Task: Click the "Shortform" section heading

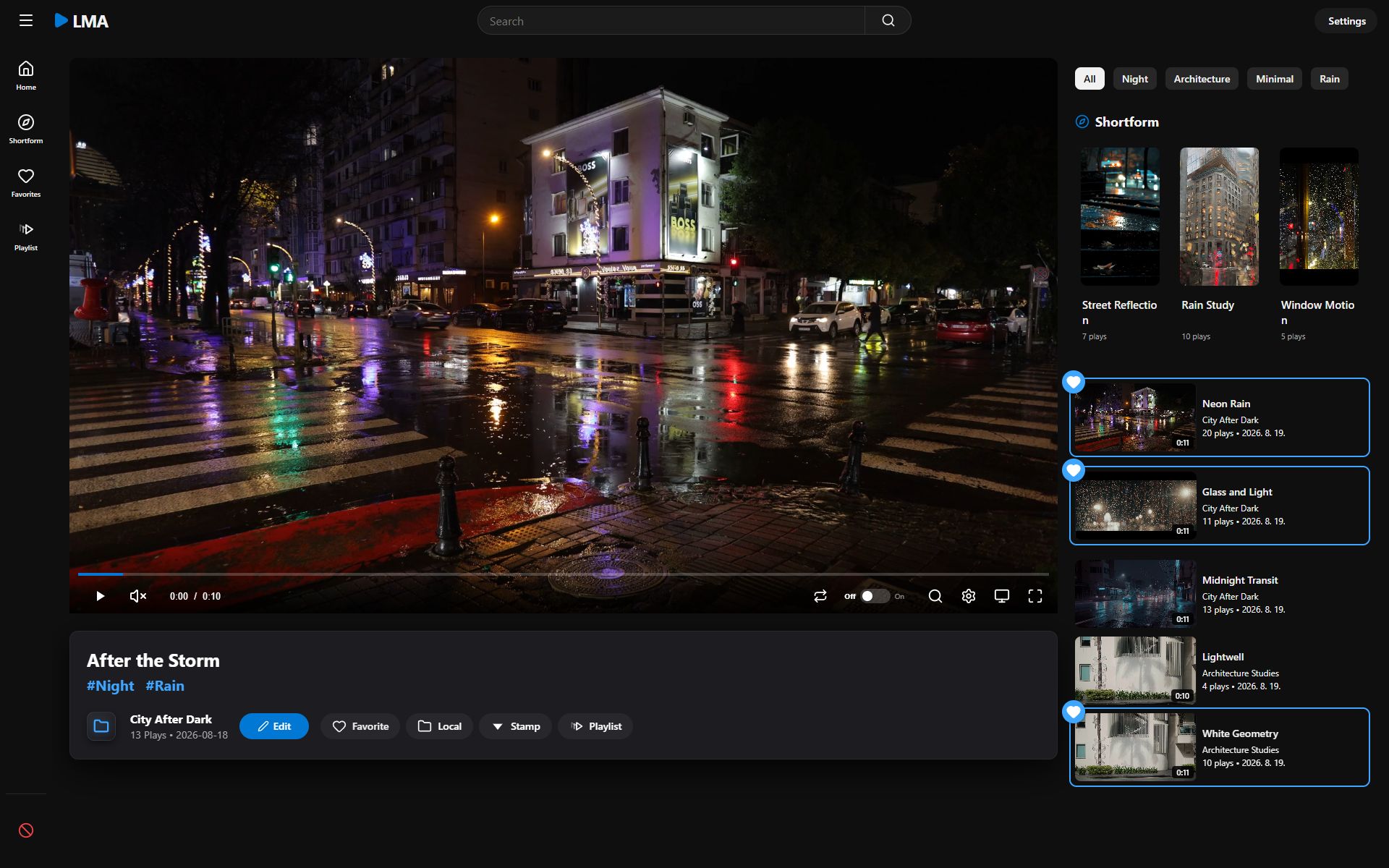Action: [1126, 122]
